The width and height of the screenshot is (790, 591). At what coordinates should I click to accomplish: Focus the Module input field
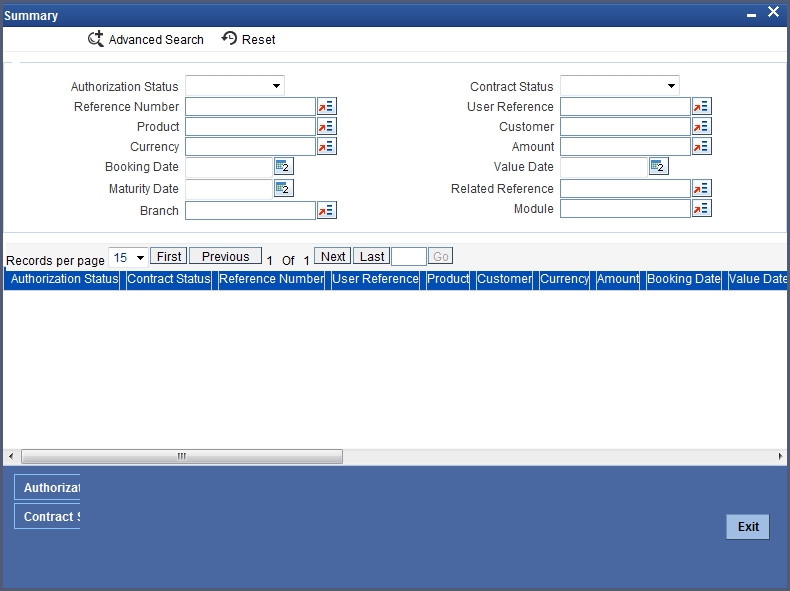click(625, 209)
